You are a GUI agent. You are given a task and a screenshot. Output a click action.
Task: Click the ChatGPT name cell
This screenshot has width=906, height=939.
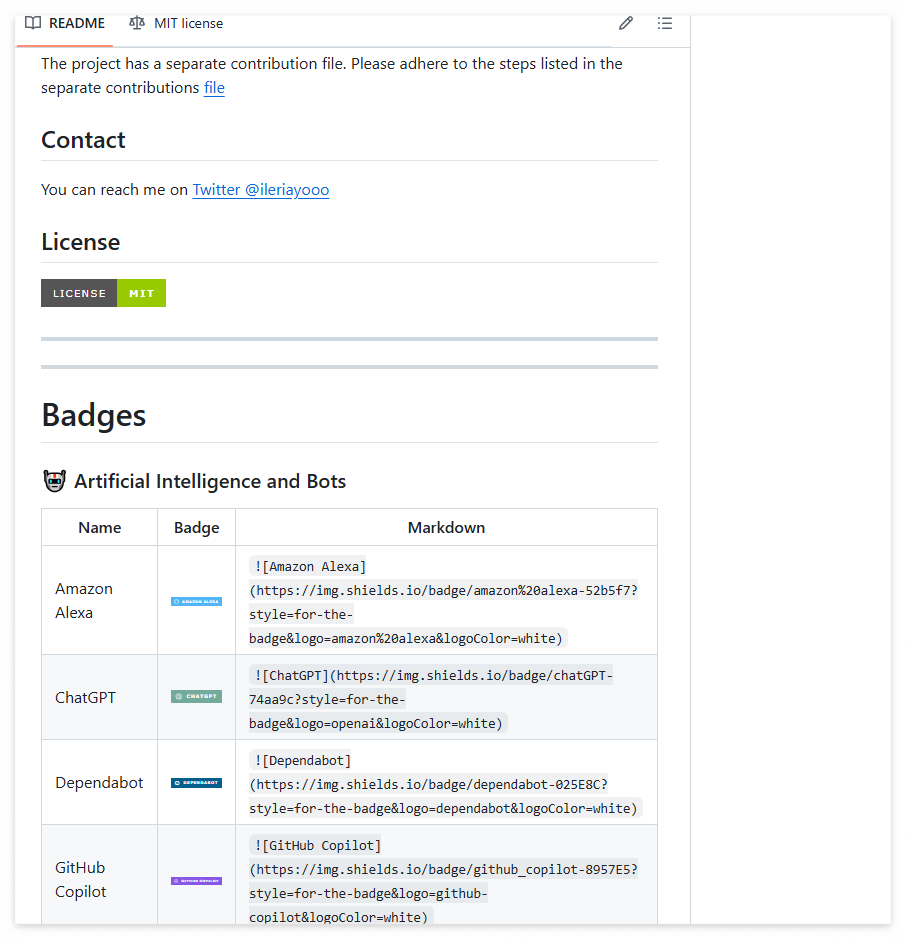(x=99, y=698)
